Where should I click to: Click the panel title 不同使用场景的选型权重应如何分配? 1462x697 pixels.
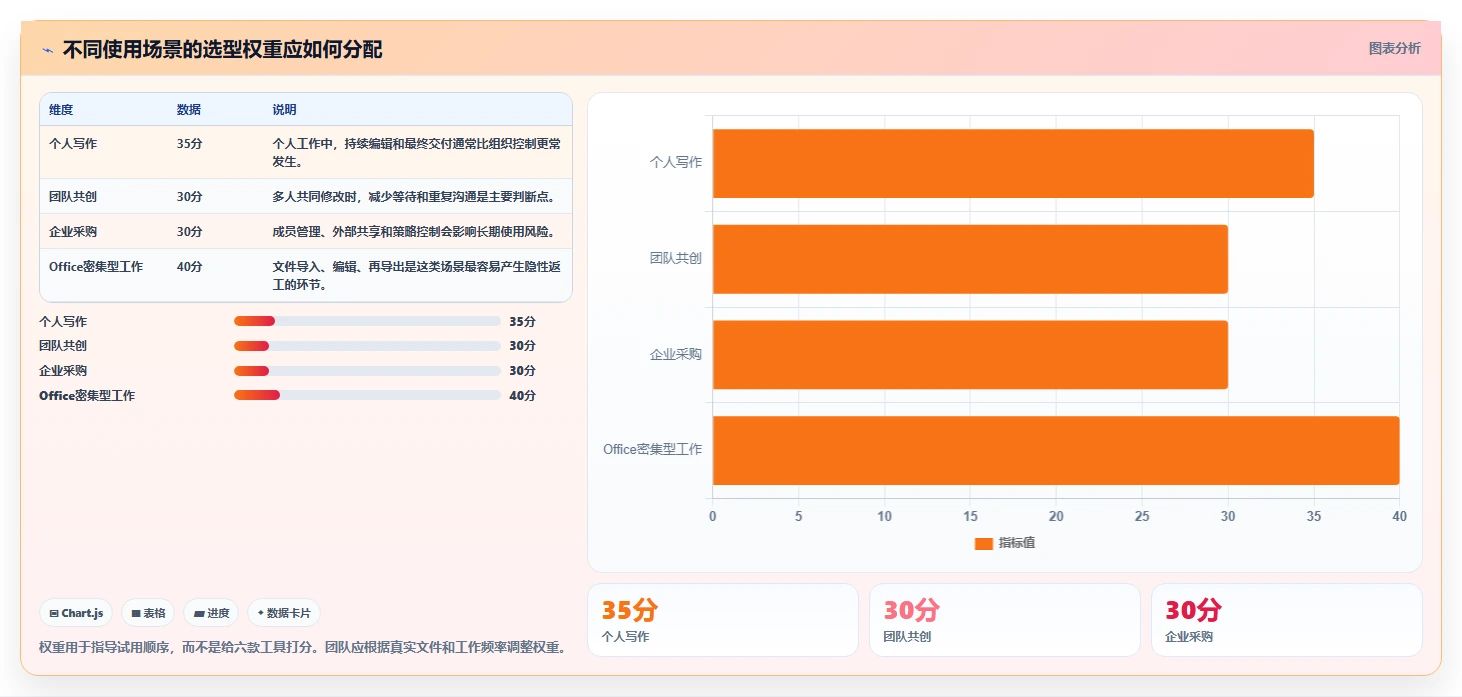coord(222,50)
